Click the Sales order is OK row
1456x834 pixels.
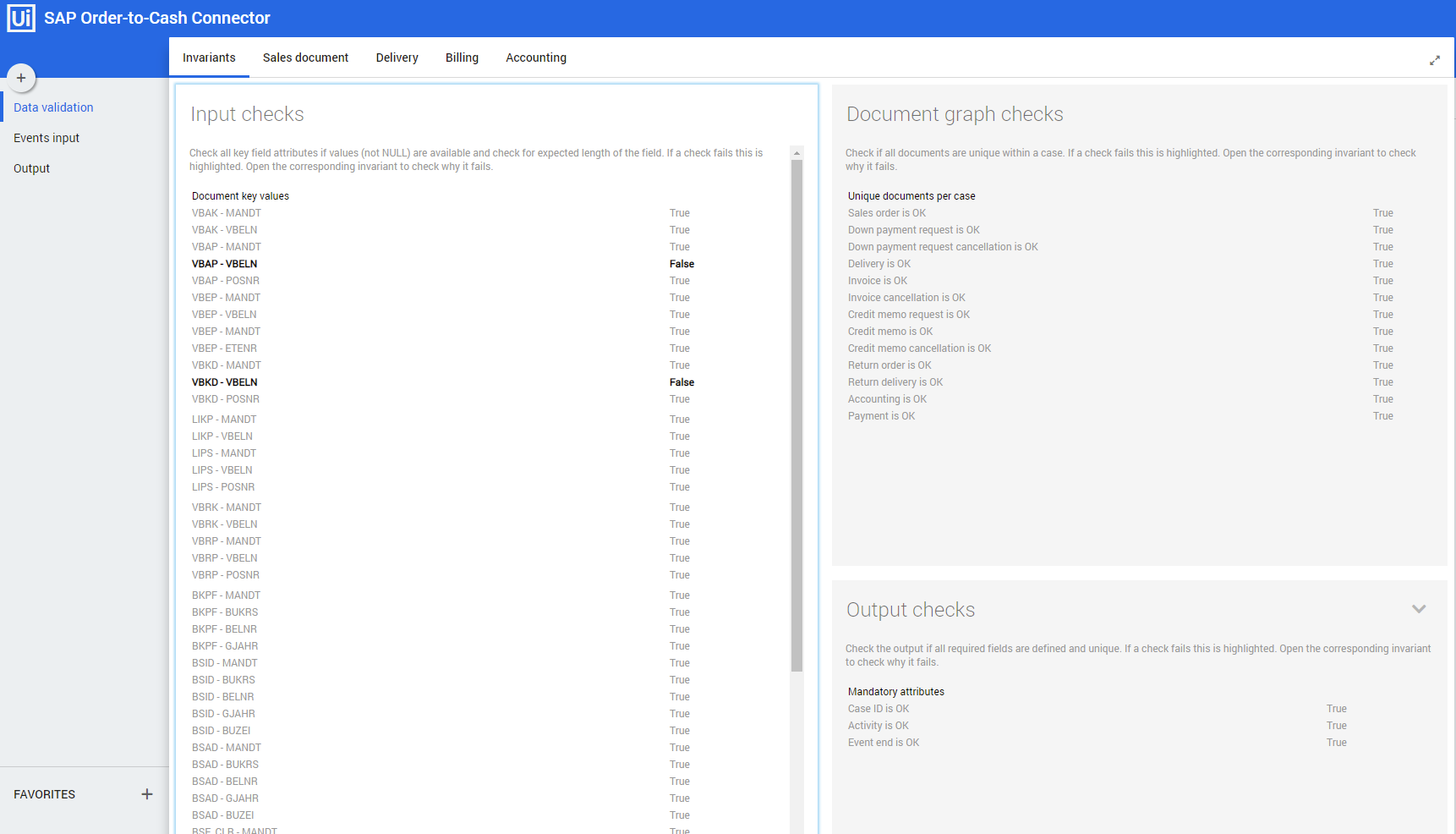[x=887, y=213]
